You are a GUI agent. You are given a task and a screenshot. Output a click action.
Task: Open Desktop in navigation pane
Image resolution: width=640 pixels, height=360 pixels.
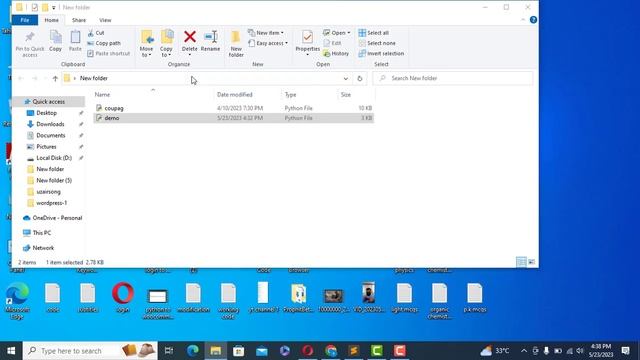point(47,113)
